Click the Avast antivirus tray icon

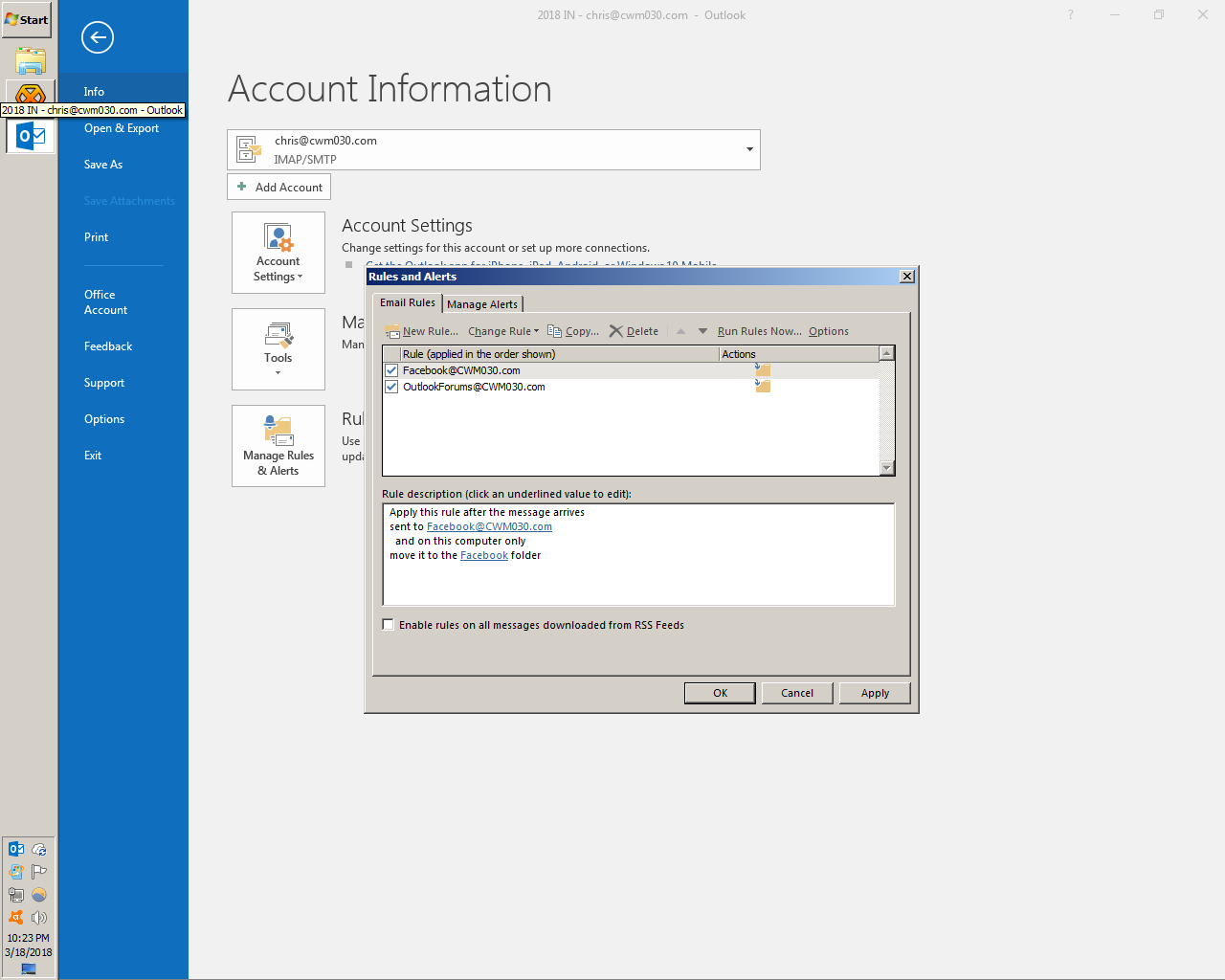[x=16, y=918]
